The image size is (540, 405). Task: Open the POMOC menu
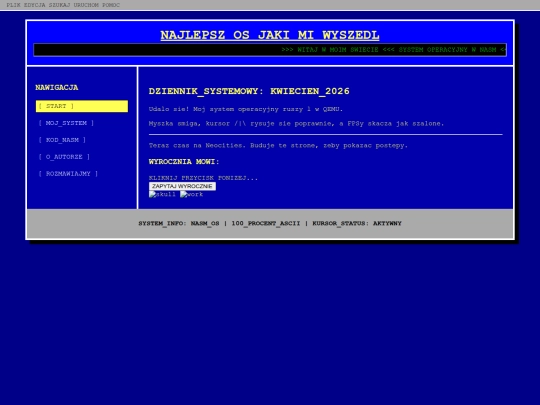coord(111,5)
